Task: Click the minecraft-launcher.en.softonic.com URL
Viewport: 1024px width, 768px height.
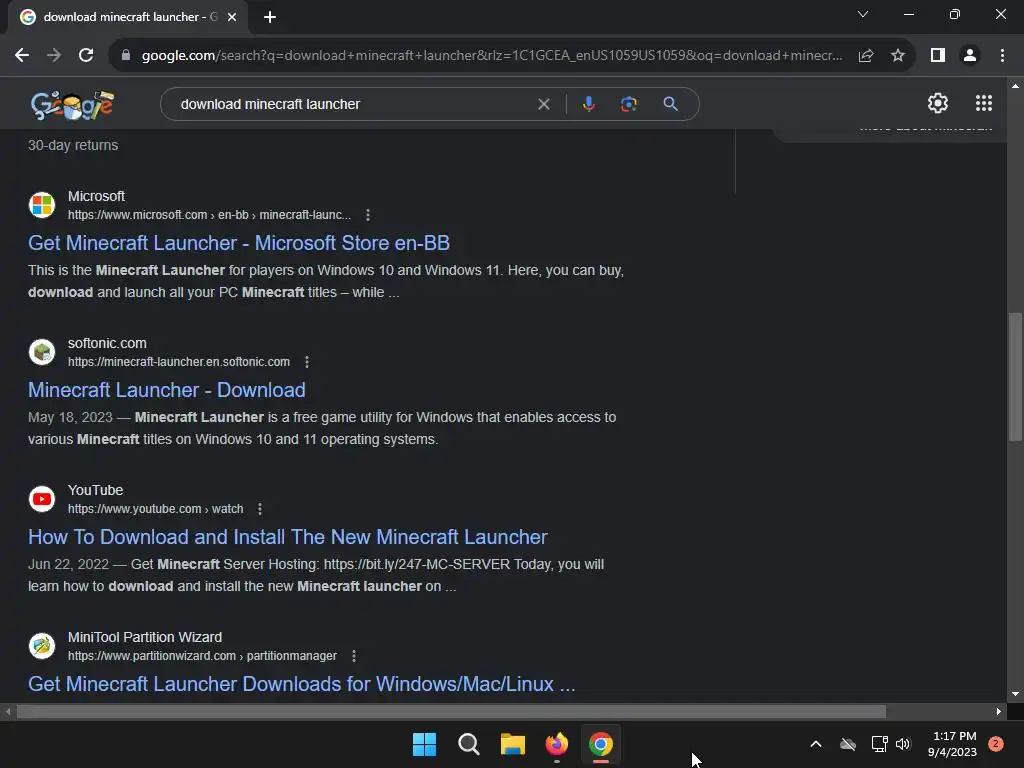Action: 179,362
